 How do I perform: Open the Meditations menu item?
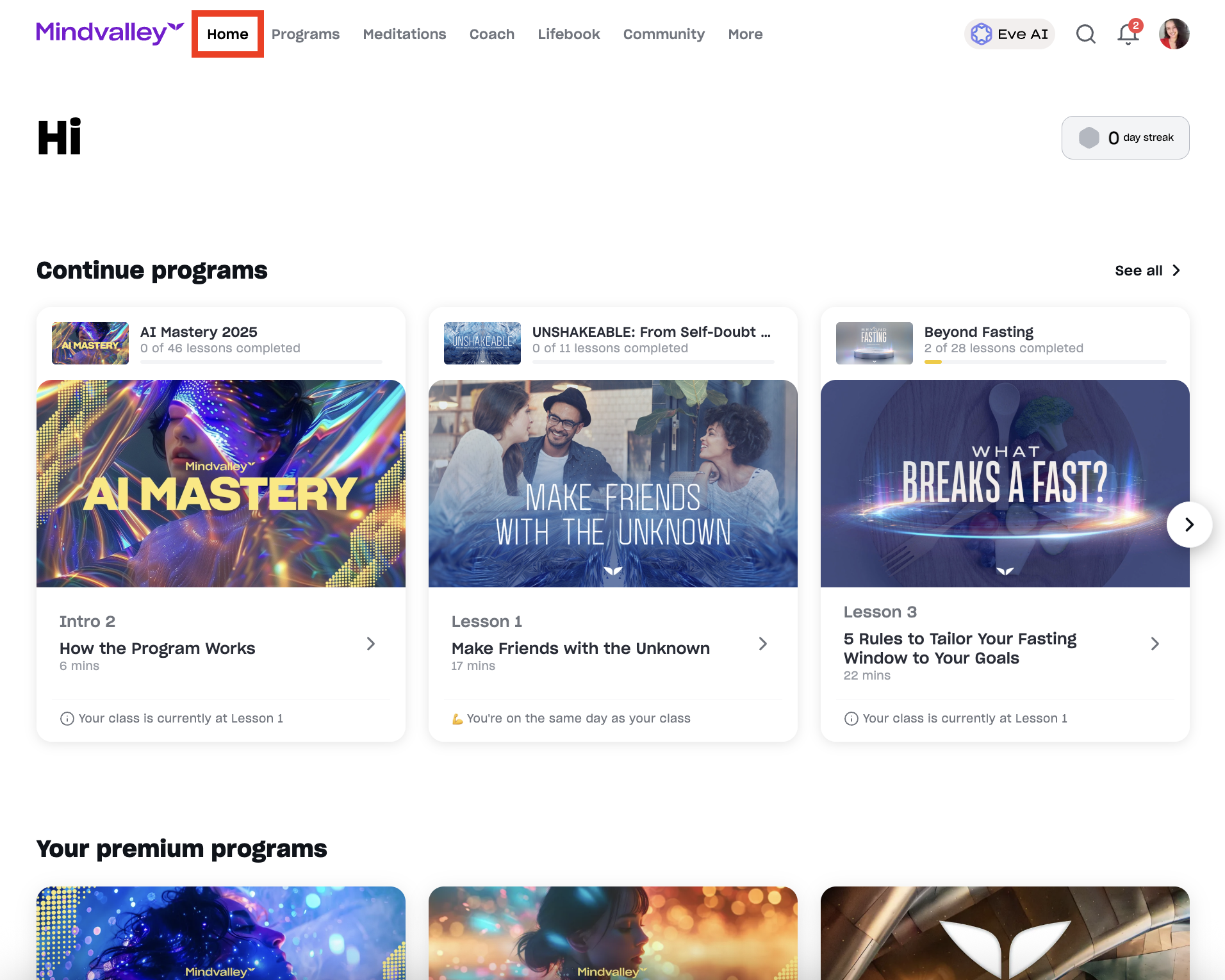click(404, 34)
